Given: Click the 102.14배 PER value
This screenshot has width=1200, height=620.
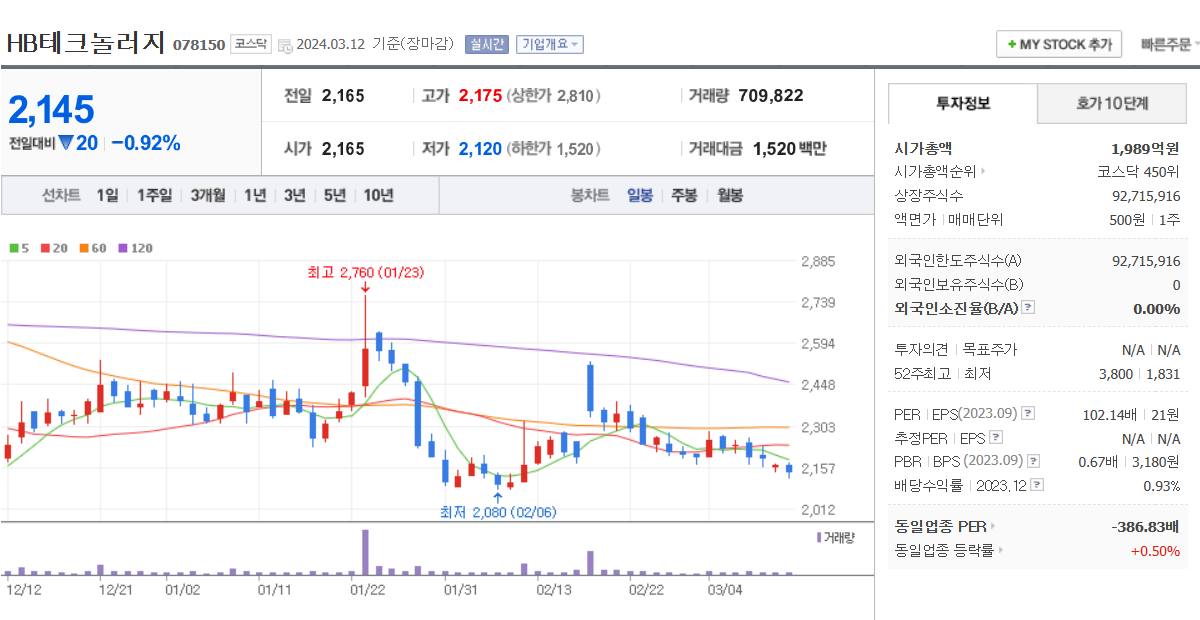Looking at the screenshot, I should pyautogui.click(x=1111, y=413).
